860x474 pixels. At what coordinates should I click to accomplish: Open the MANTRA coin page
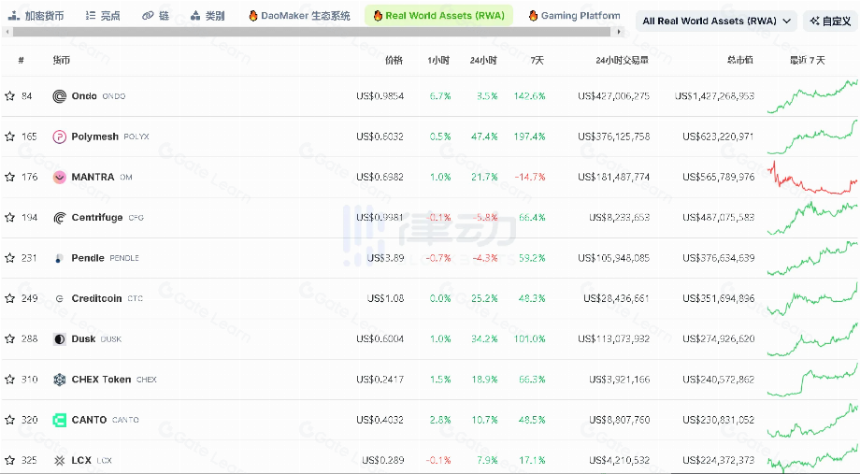[x=93, y=177]
